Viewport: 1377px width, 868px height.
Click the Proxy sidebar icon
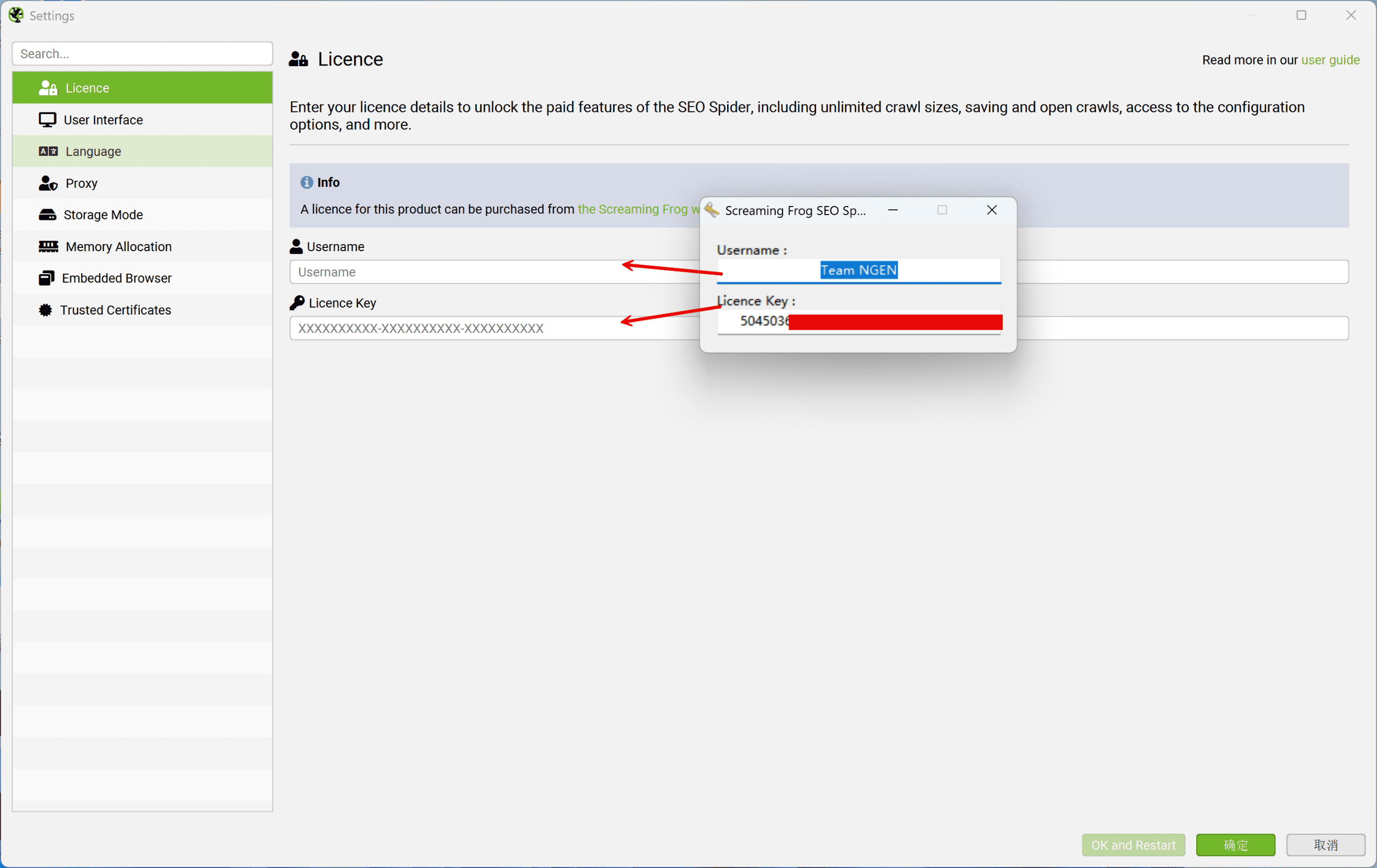coord(48,183)
